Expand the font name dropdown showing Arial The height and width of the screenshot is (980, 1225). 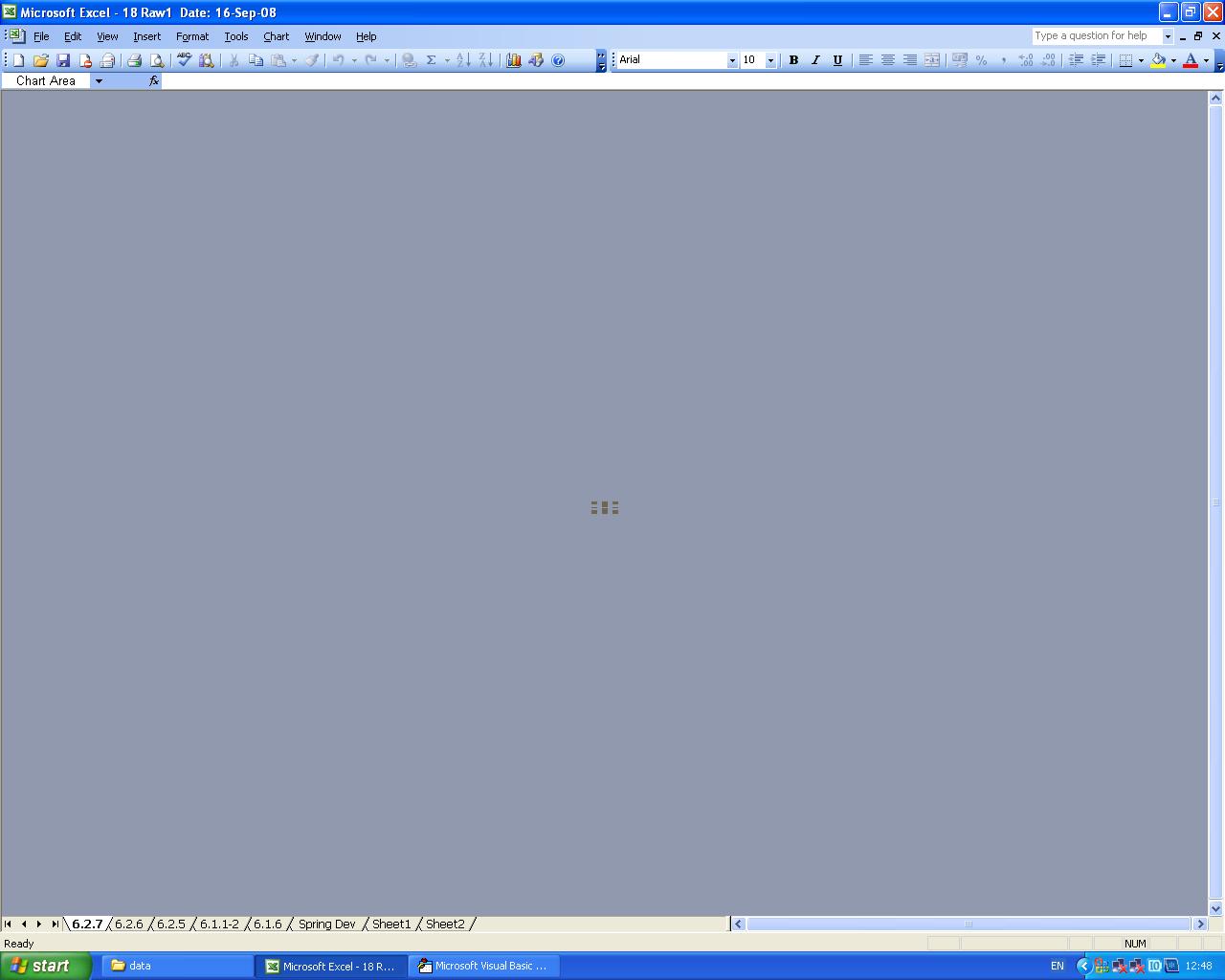pos(732,60)
